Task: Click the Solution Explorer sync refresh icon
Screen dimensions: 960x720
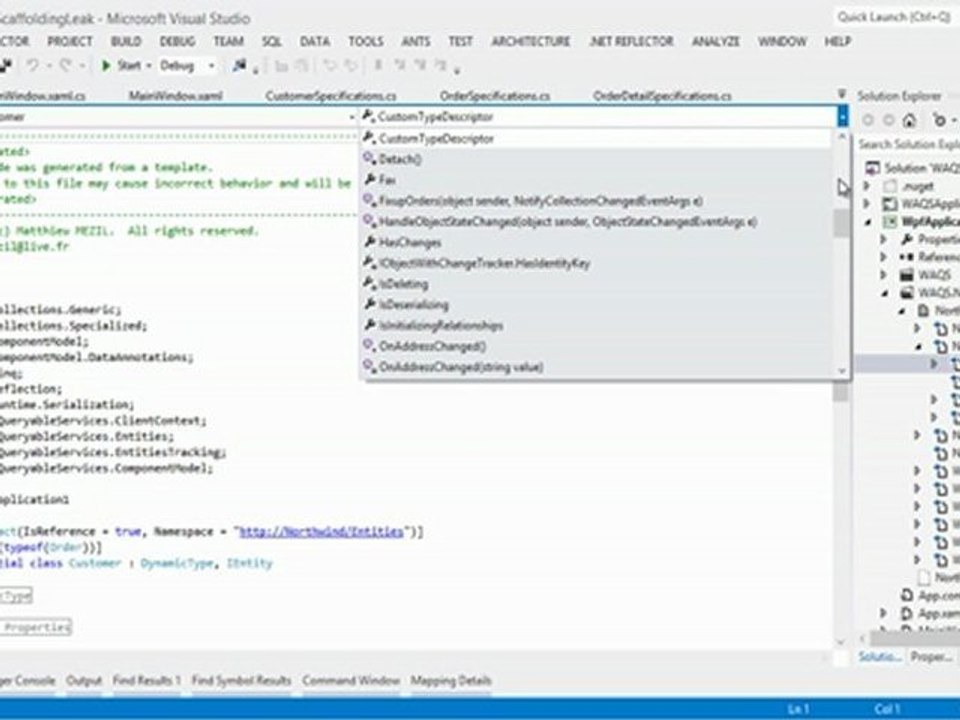Action: 939,120
